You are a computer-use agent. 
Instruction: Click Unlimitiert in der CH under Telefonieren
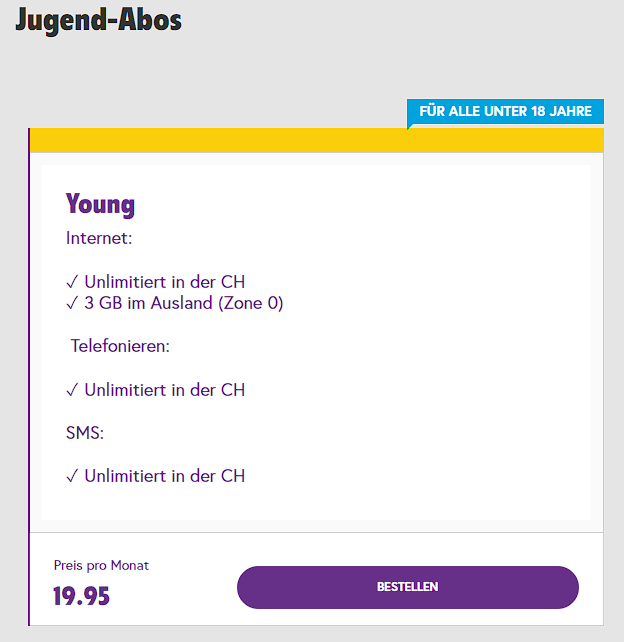[x=165, y=390]
